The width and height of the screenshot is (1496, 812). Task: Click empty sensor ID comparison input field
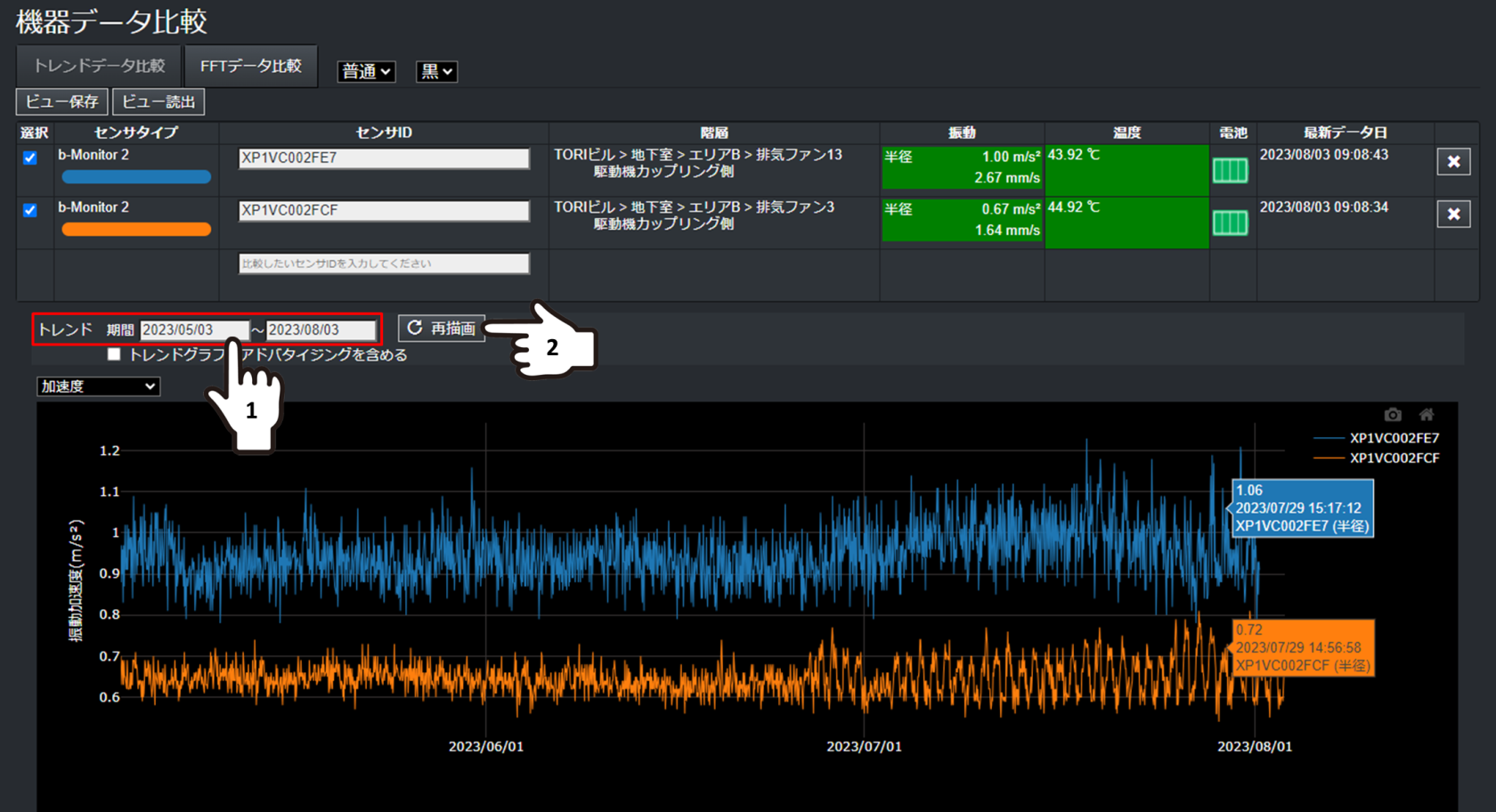[x=384, y=264]
